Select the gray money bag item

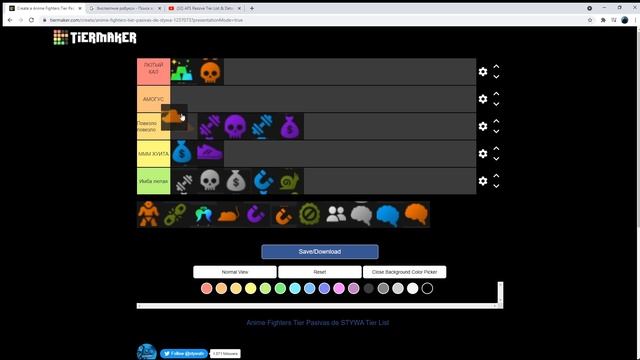236,181
